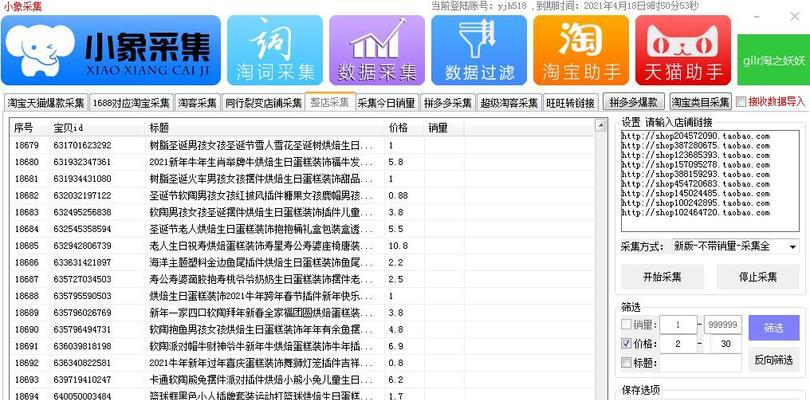Click the 价格 maximum field showing 30
The image size is (810, 400).
726,344
